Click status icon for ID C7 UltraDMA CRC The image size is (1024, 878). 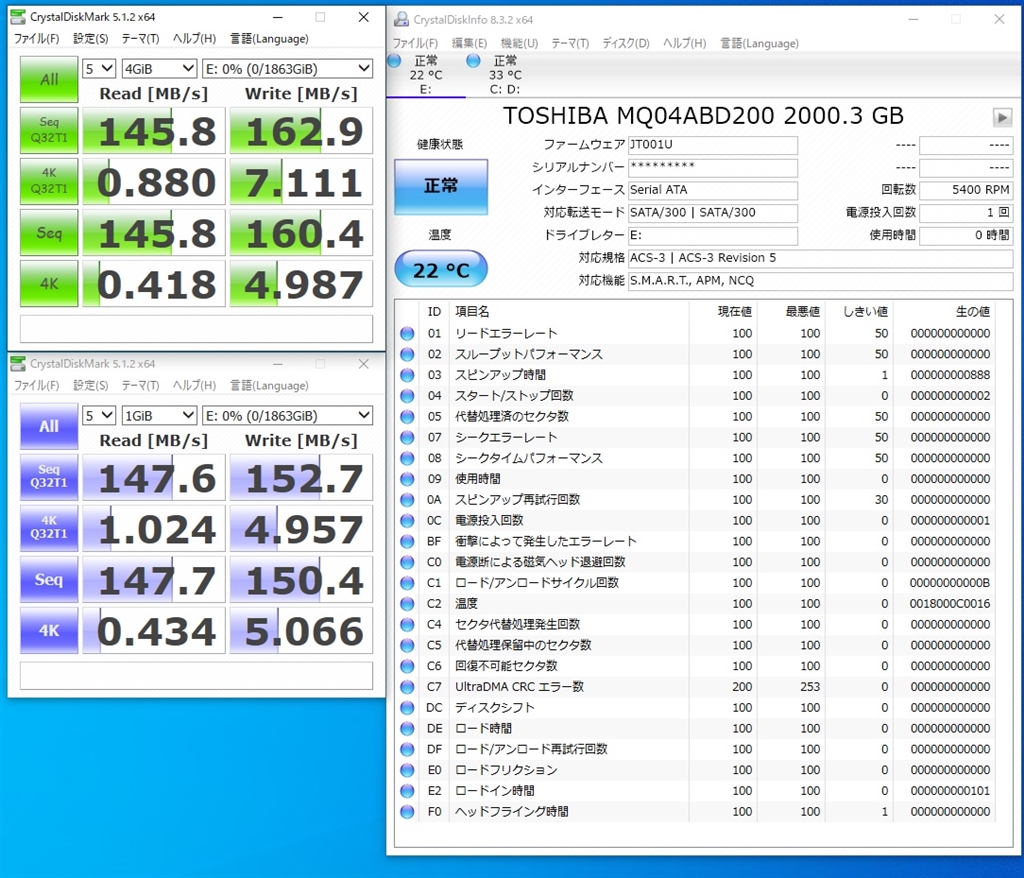(408, 687)
